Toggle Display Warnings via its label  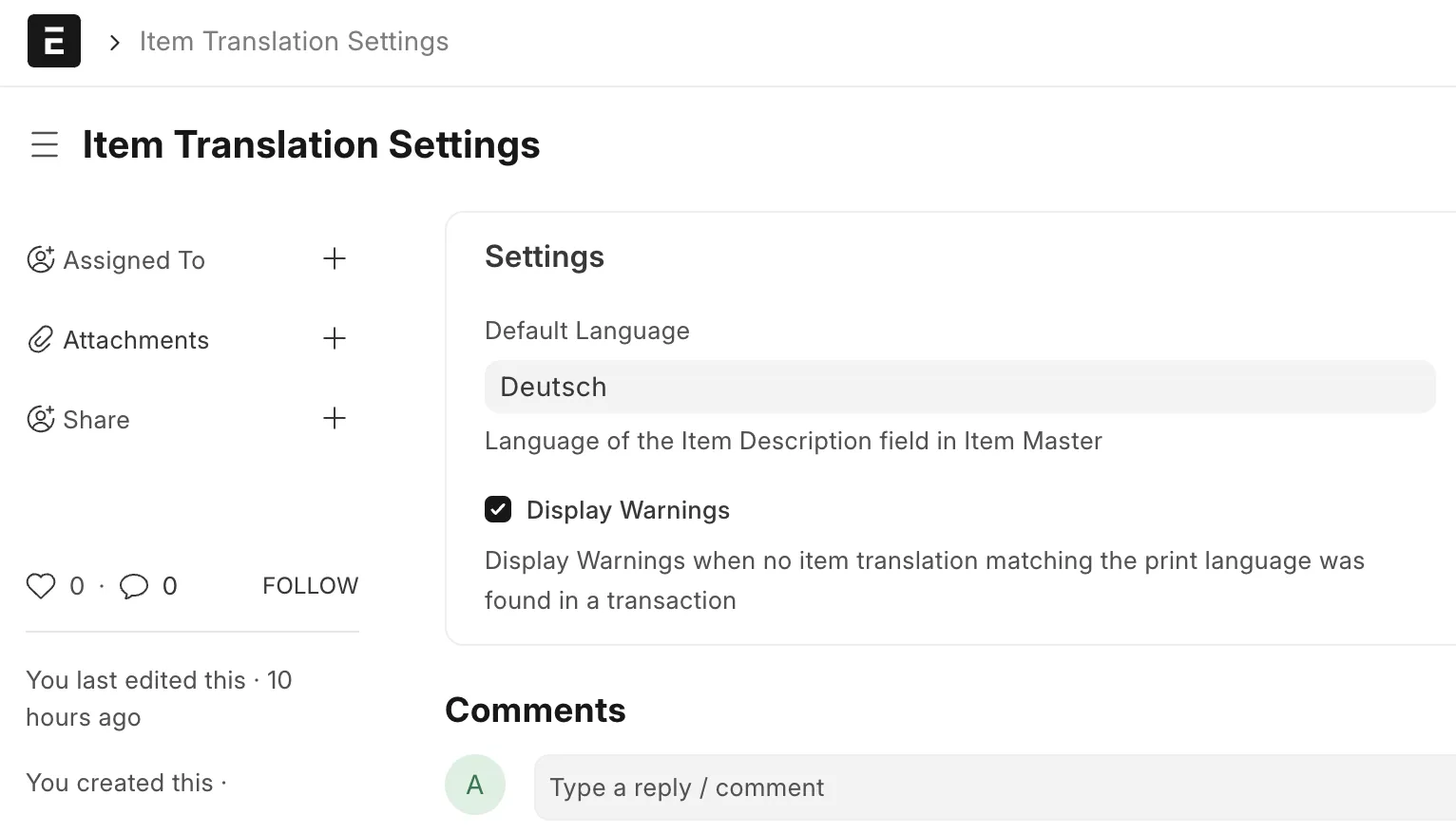[628, 510]
